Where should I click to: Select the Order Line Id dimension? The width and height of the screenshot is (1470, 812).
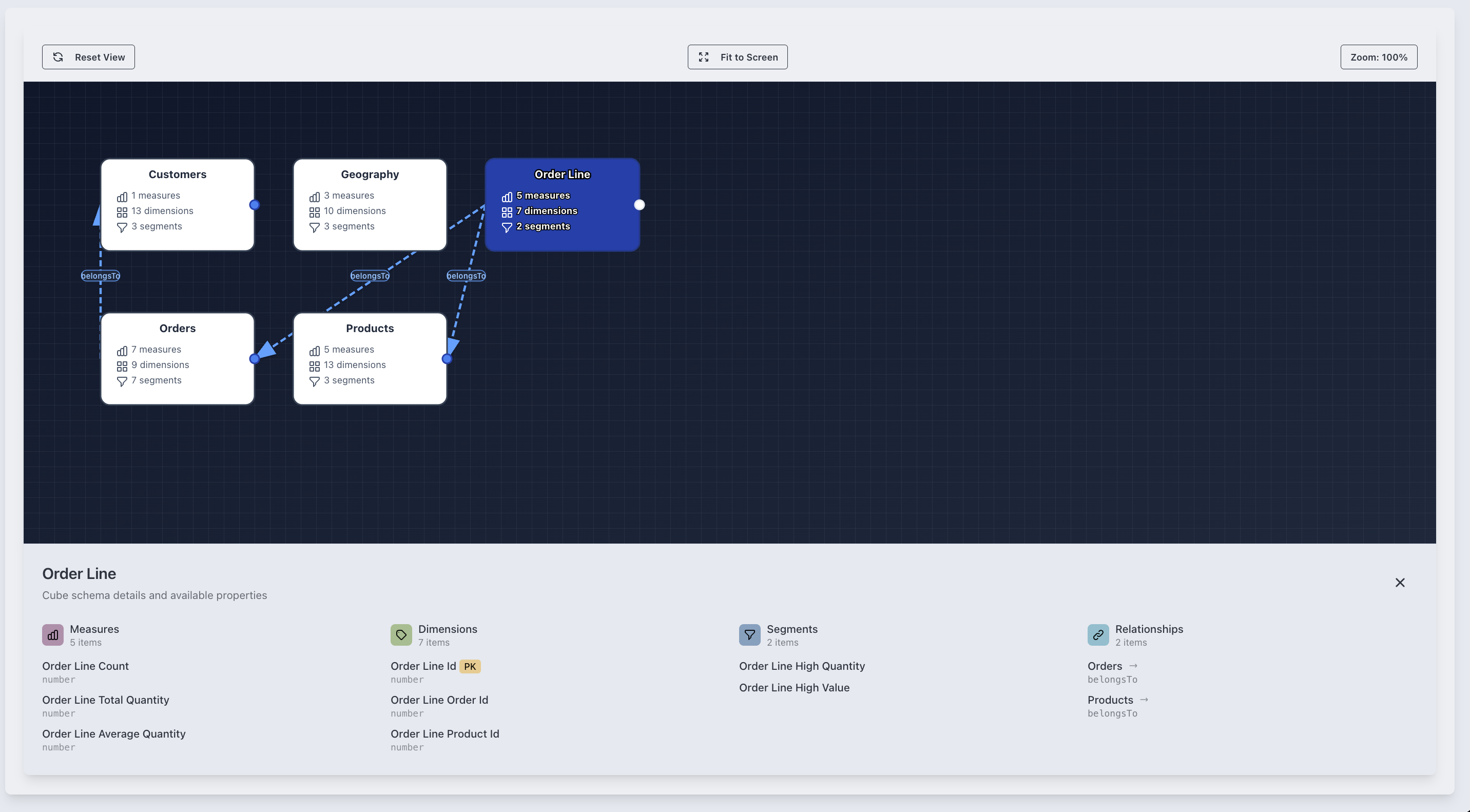pyautogui.click(x=423, y=666)
